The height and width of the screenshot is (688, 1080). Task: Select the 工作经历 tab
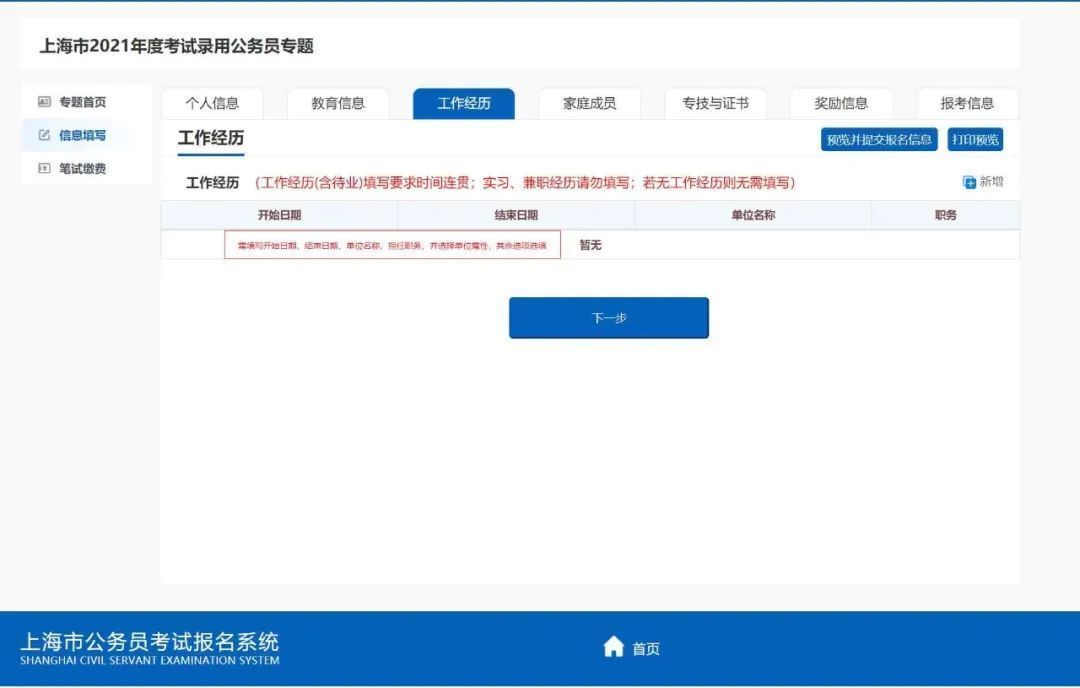point(464,104)
